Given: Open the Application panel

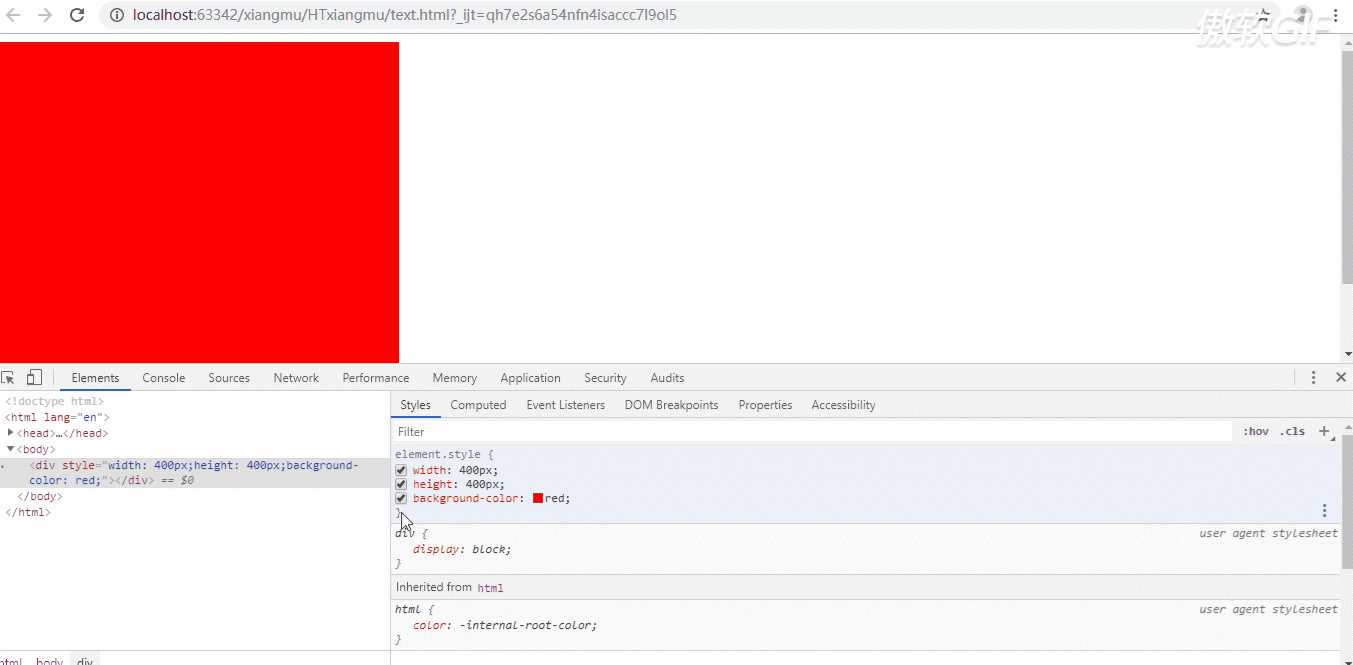Looking at the screenshot, I should 530,378.
